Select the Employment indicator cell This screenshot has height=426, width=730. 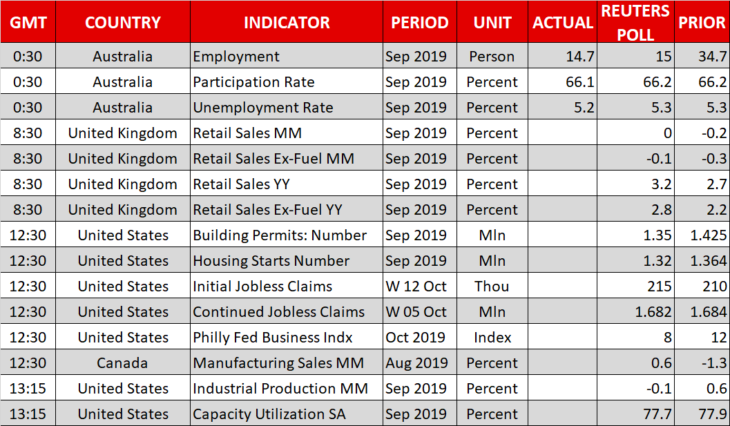coord(286,56)
